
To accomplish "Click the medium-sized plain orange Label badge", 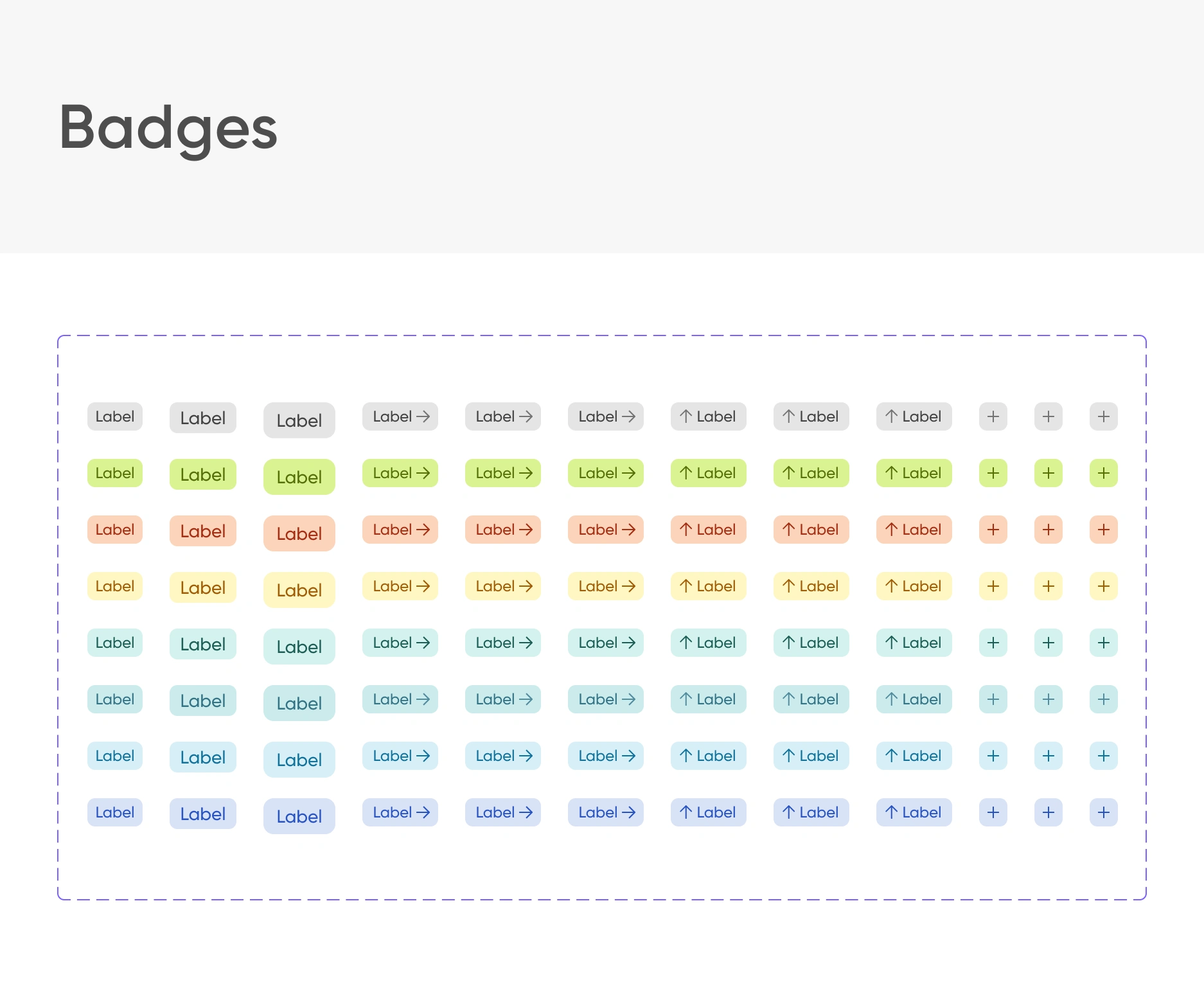I will (203, 531).
